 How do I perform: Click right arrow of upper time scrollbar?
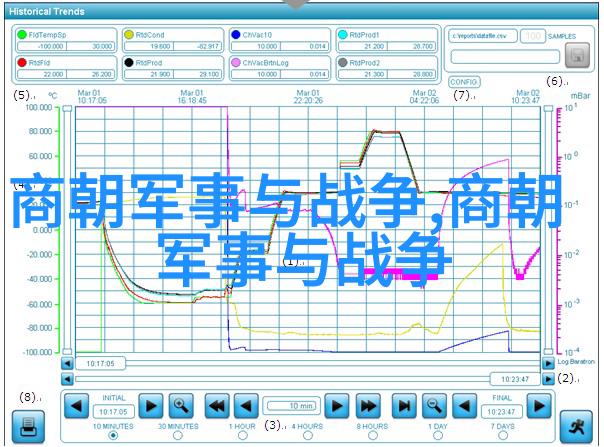[548, 363]
